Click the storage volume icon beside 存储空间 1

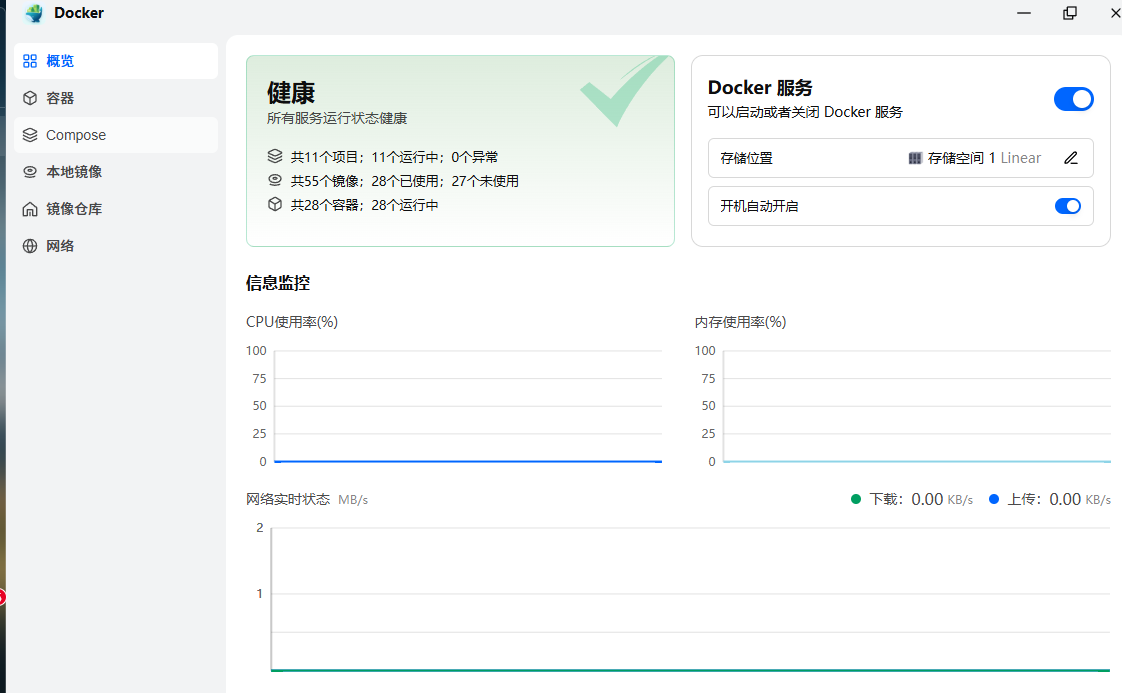[x=915, y=158]
